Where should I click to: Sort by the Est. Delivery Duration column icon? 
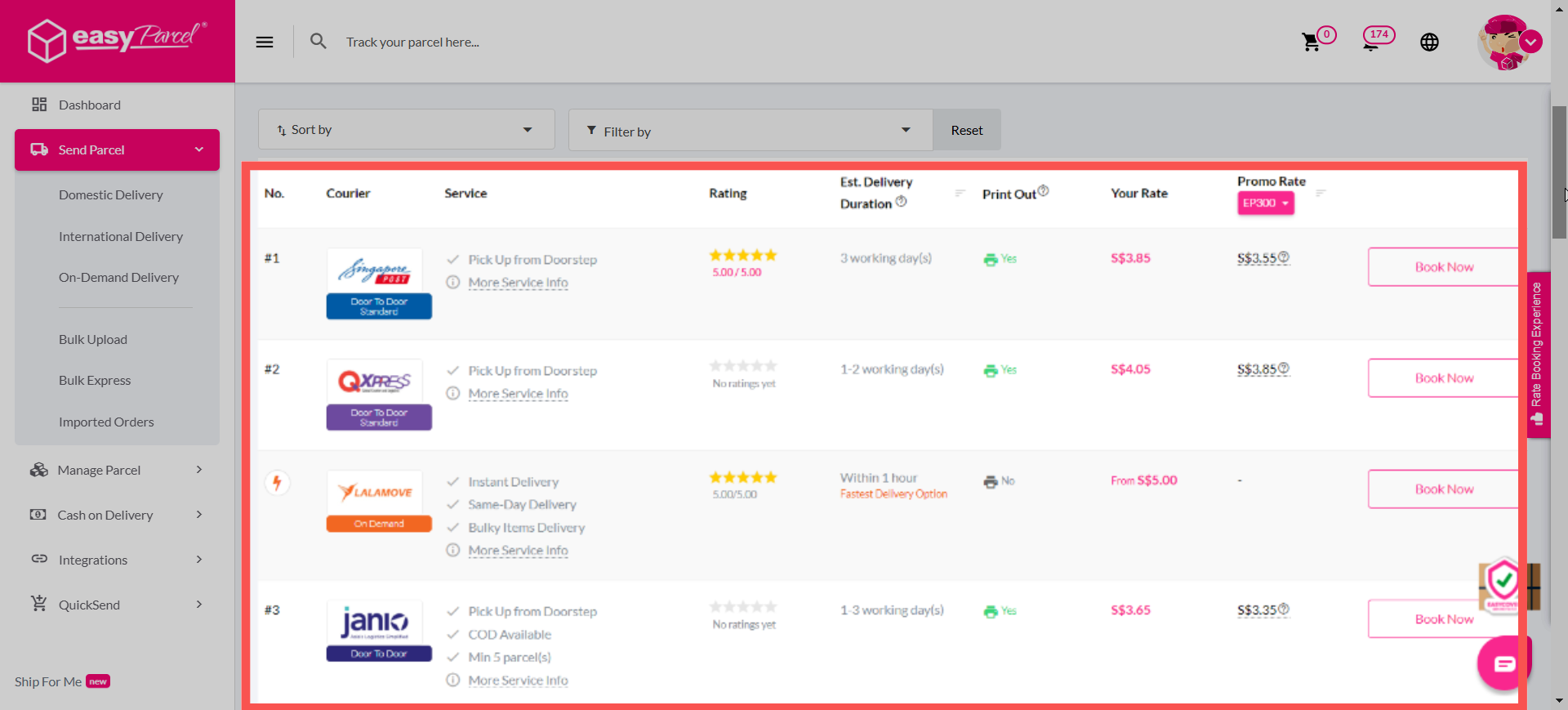[x=960, y=193]
